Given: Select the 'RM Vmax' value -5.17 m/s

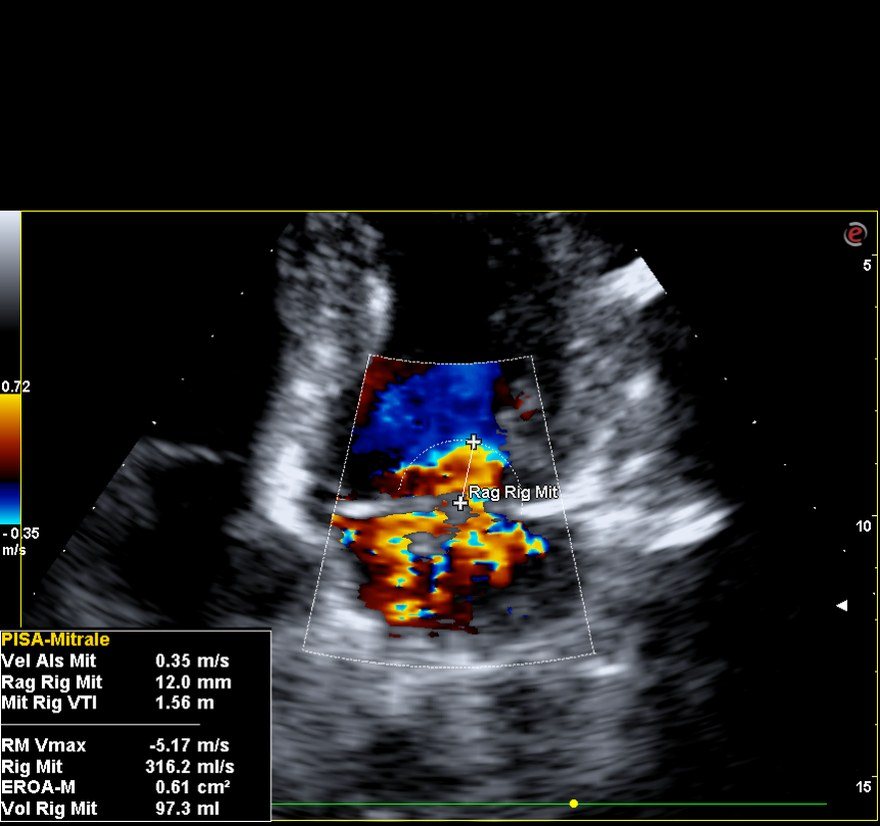Looking at the screenshot, I should 189,745.
